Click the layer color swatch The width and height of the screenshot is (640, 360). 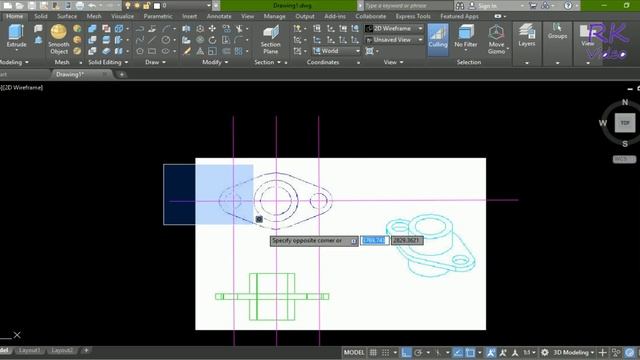pyautogui.click(x=157, y=6)
